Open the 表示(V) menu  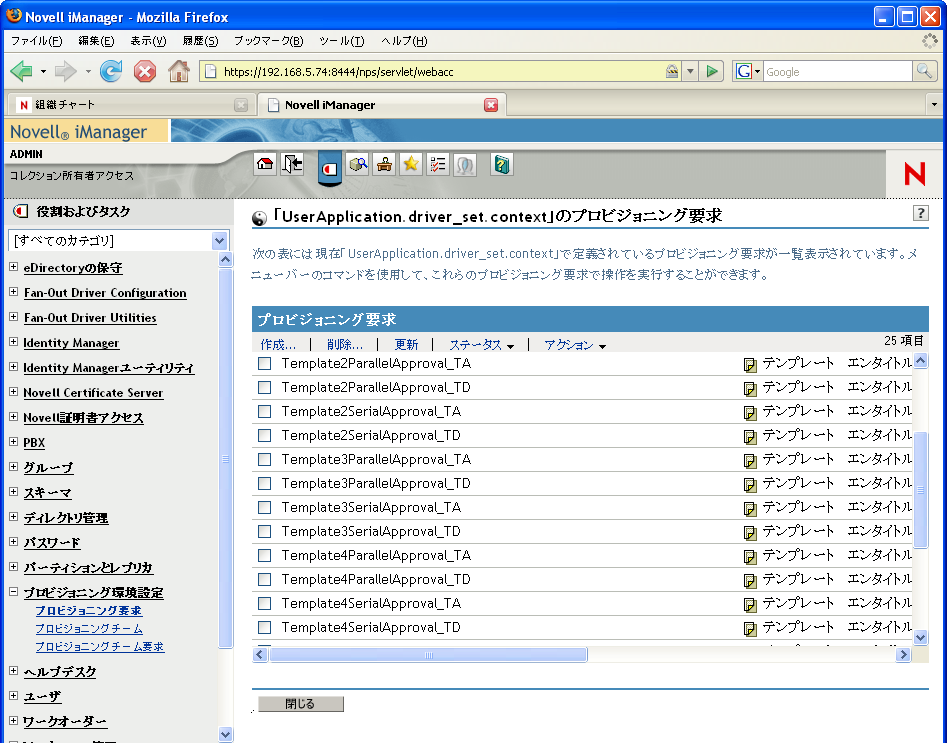(x=148, y=41)
